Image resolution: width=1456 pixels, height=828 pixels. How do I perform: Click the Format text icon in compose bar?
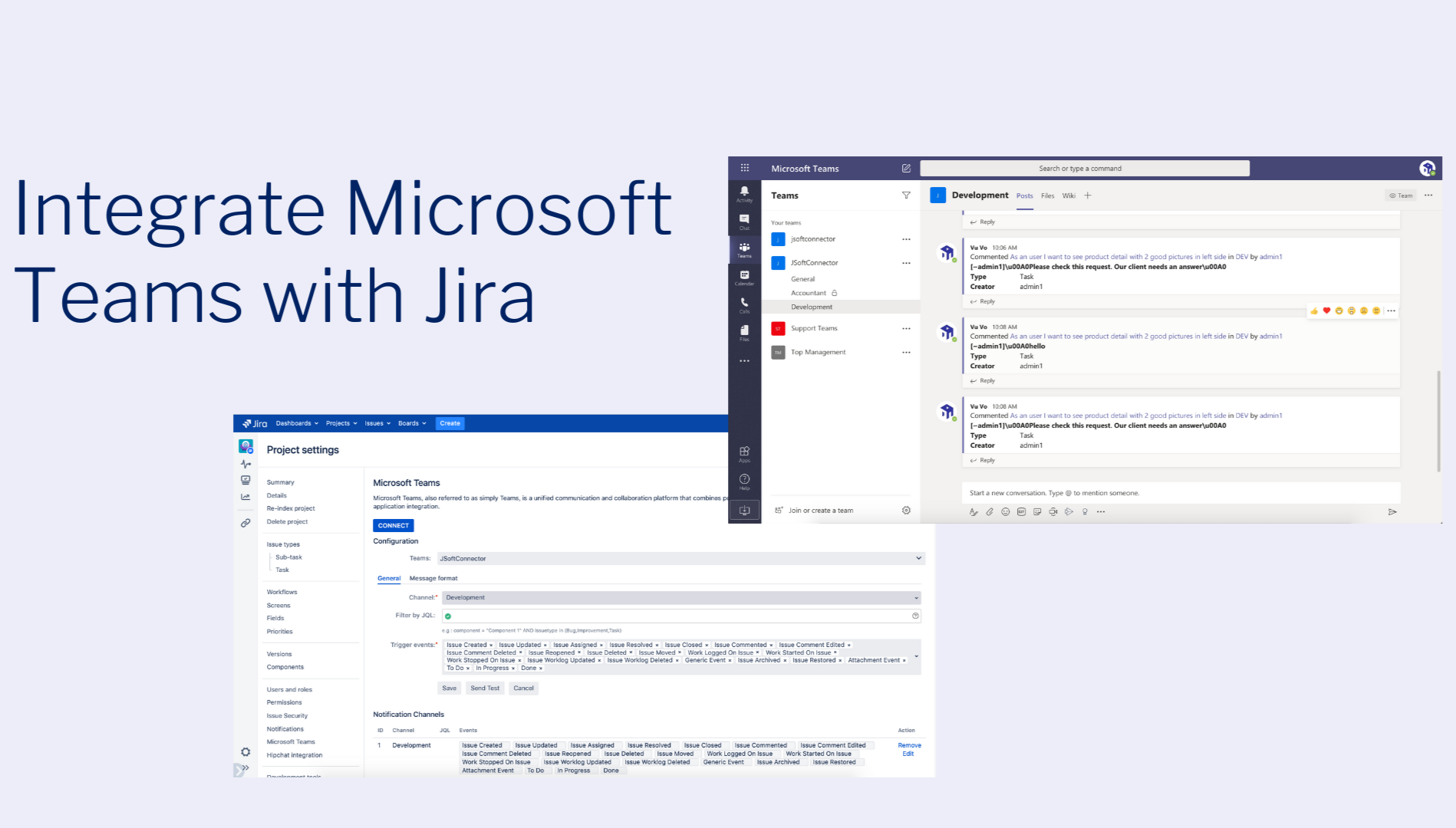(973, 511)
